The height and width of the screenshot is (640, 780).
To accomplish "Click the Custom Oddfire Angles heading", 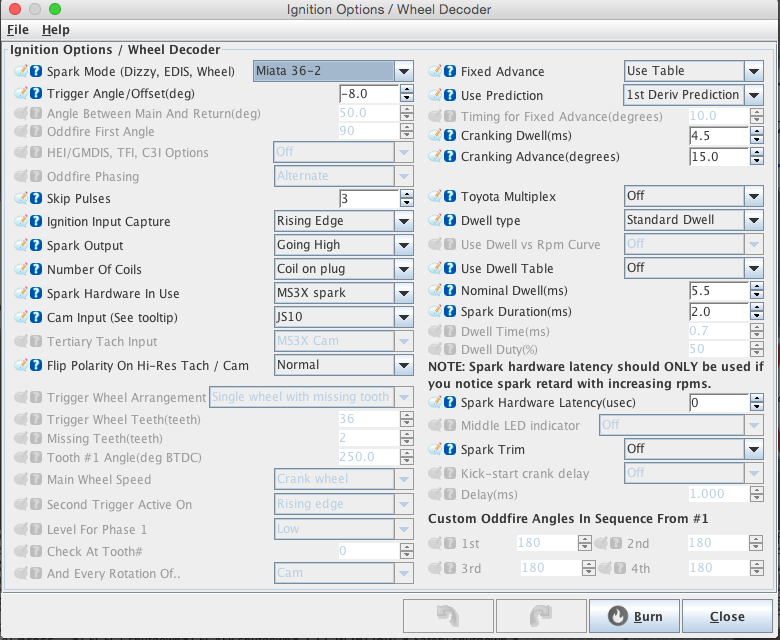I will click(568, 519).
